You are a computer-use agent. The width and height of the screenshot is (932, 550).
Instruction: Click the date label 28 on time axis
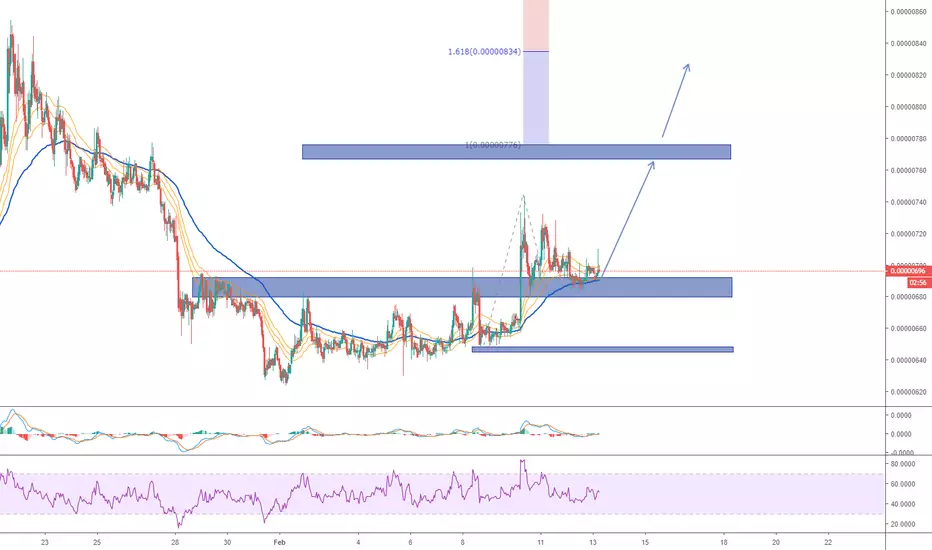[175, 542]
